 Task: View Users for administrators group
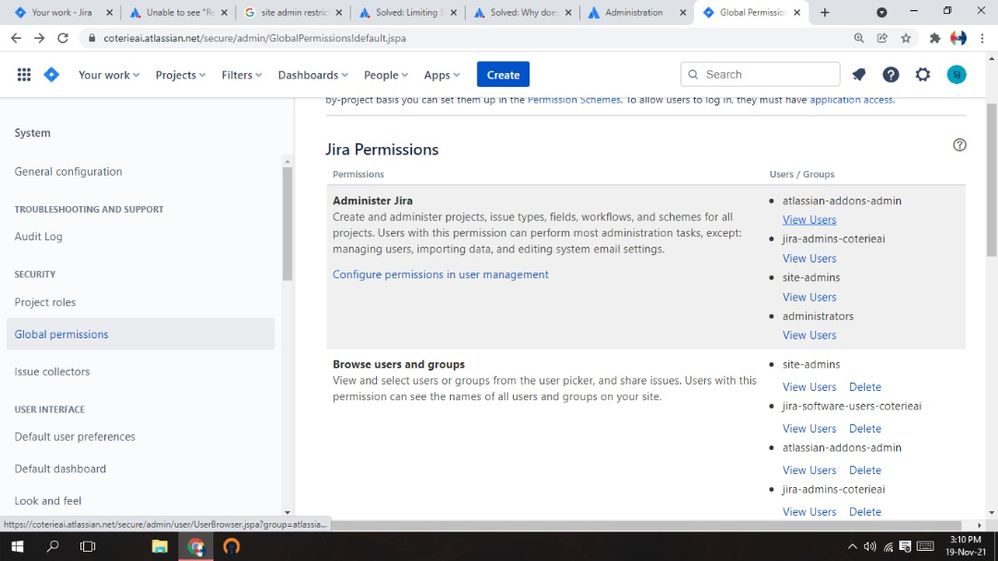click(x=809, y=335)
